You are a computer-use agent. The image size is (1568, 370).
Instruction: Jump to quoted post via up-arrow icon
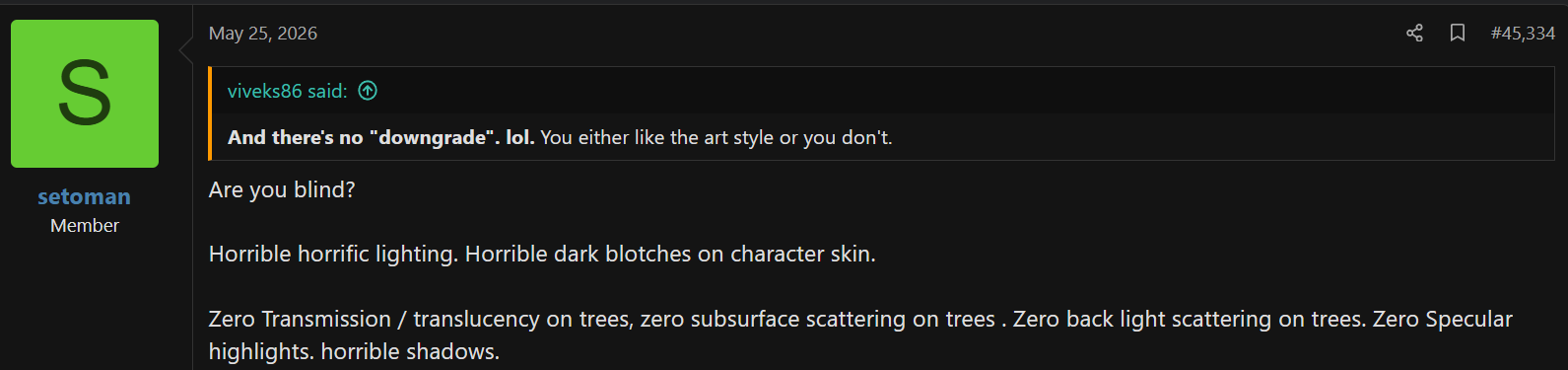point(368,91)
